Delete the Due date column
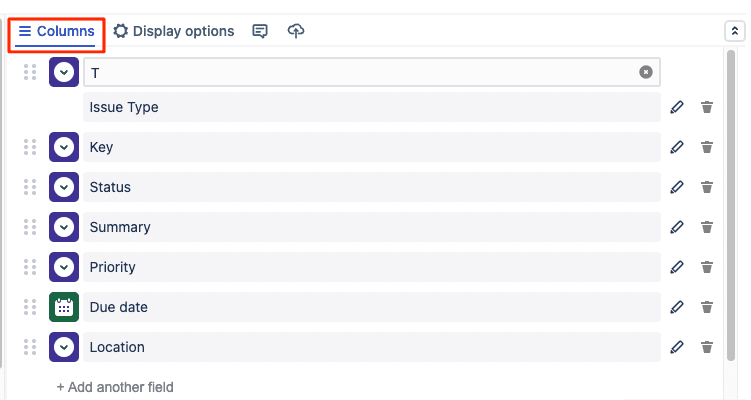 tap(707, 307)
